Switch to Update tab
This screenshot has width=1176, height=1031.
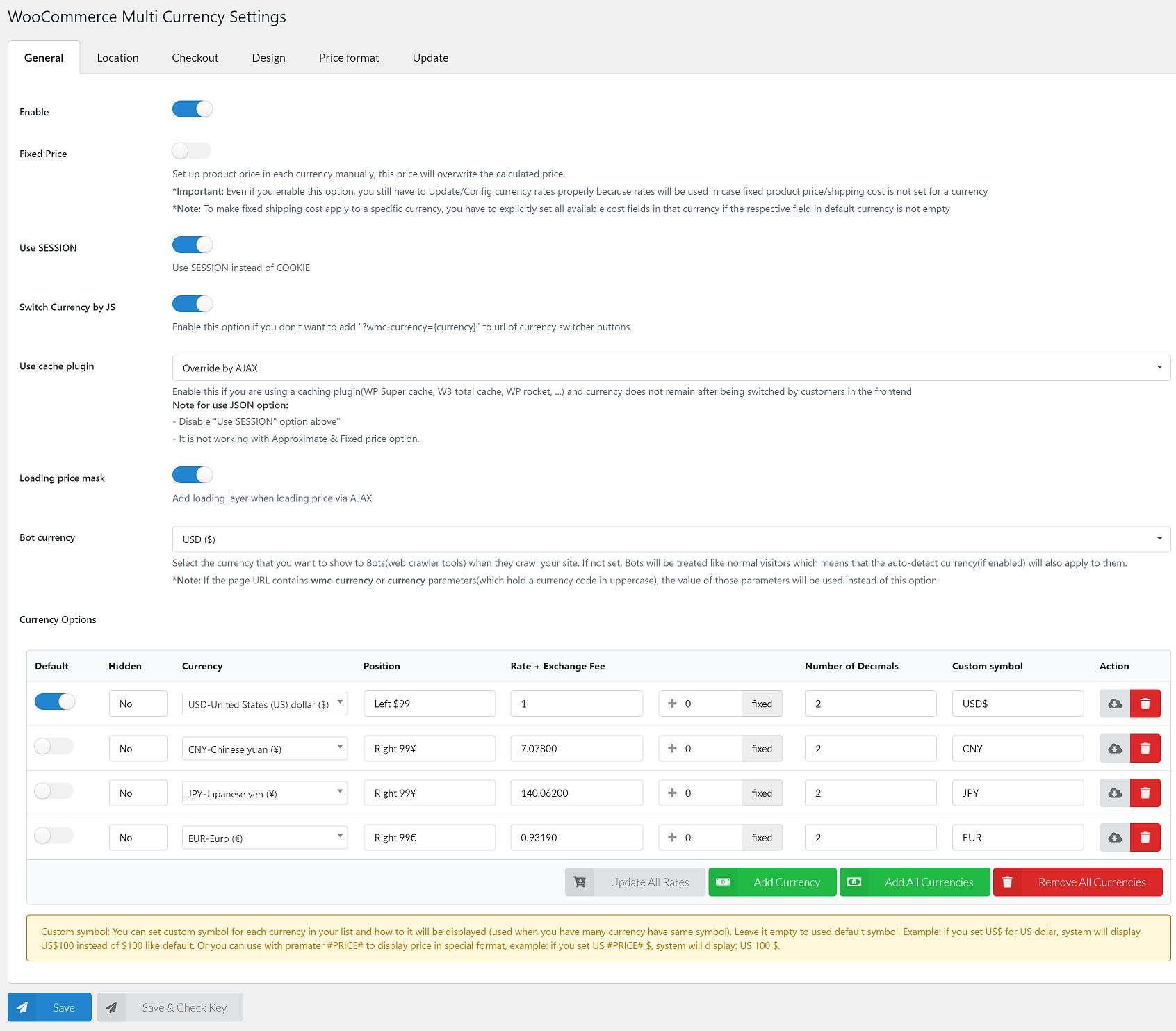point(430,58)
